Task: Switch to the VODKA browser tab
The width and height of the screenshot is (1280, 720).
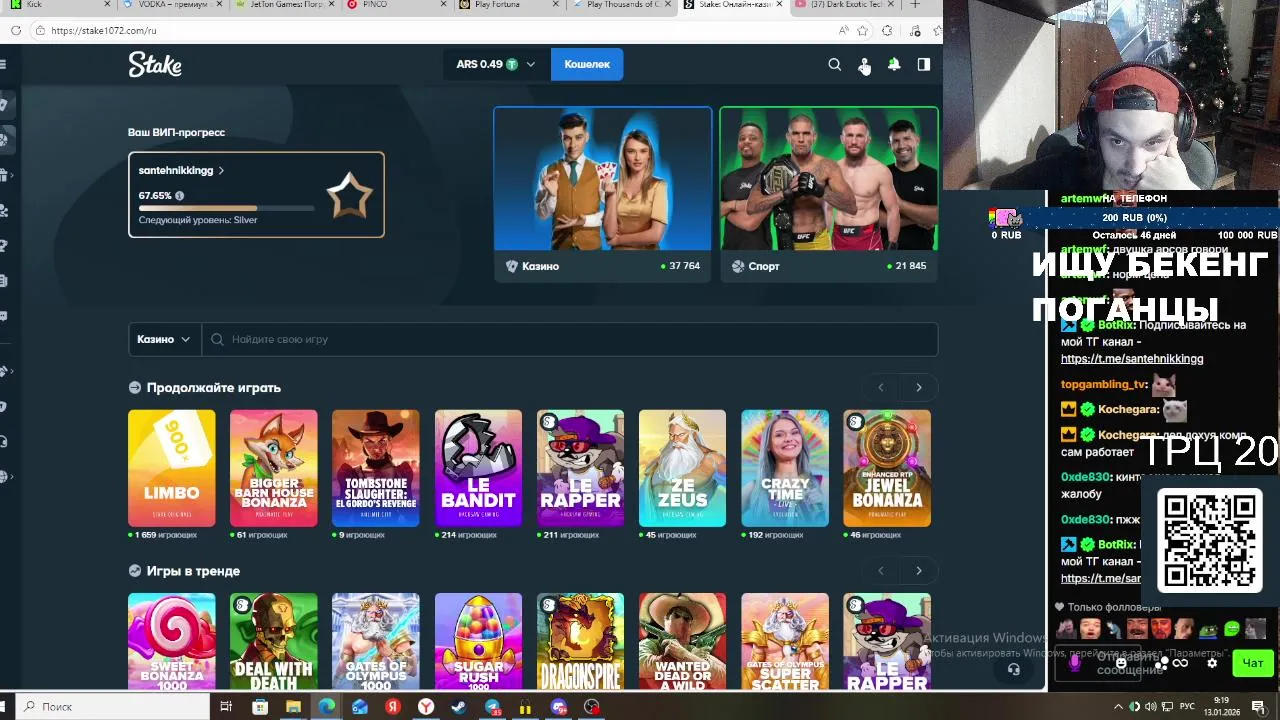Action: [172, 5]
